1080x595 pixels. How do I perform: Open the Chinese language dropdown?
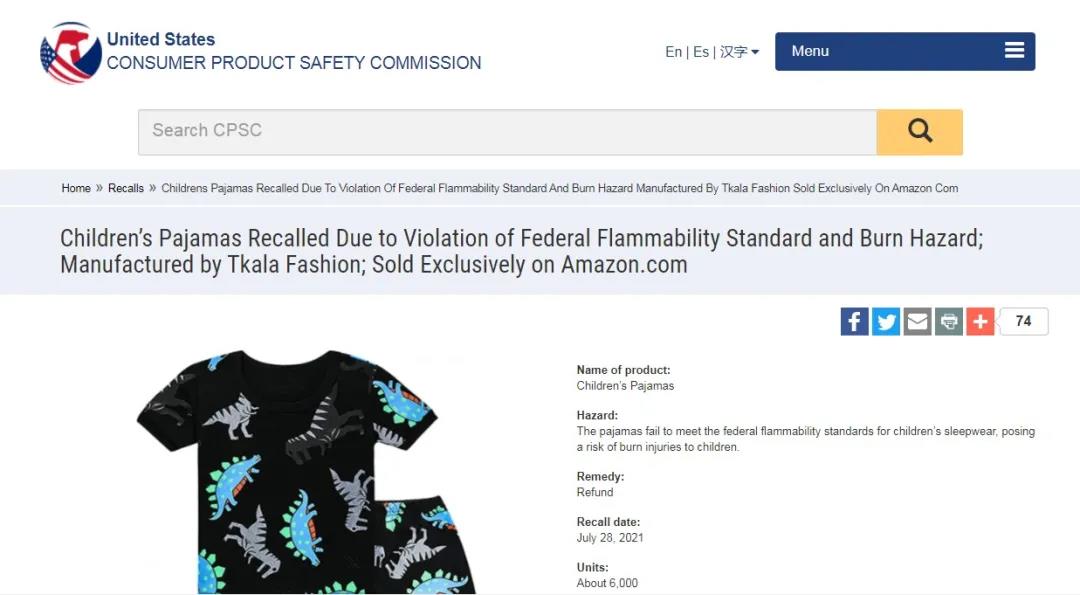tap(739, 52)
